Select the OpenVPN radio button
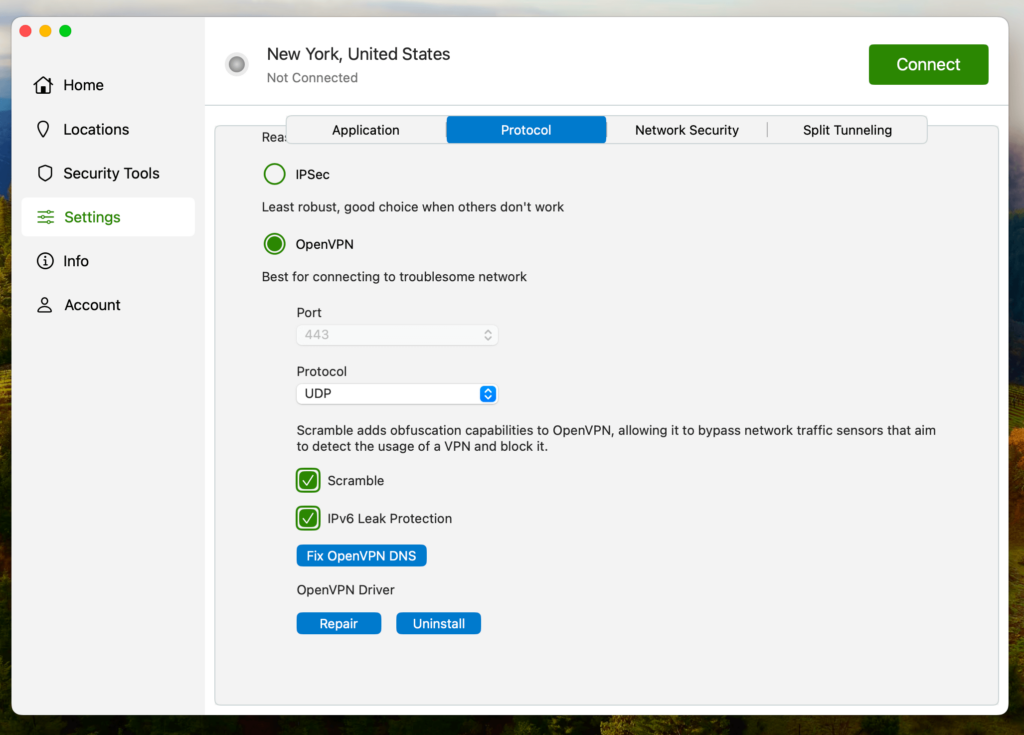This screenshot has width=1024, height=735. (274, 244)
